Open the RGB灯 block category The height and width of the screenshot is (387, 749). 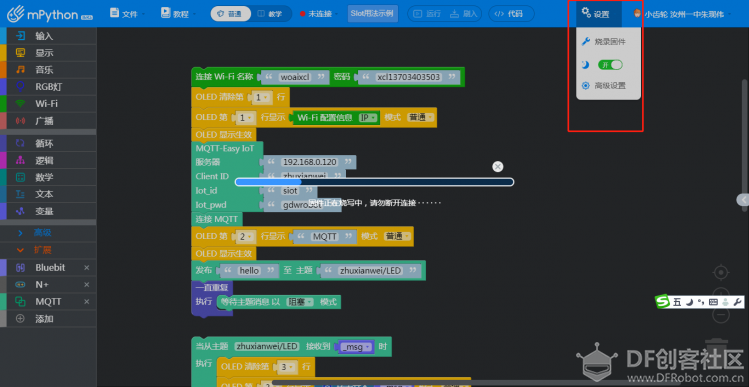pyautogui.click(x=48, y=87)
